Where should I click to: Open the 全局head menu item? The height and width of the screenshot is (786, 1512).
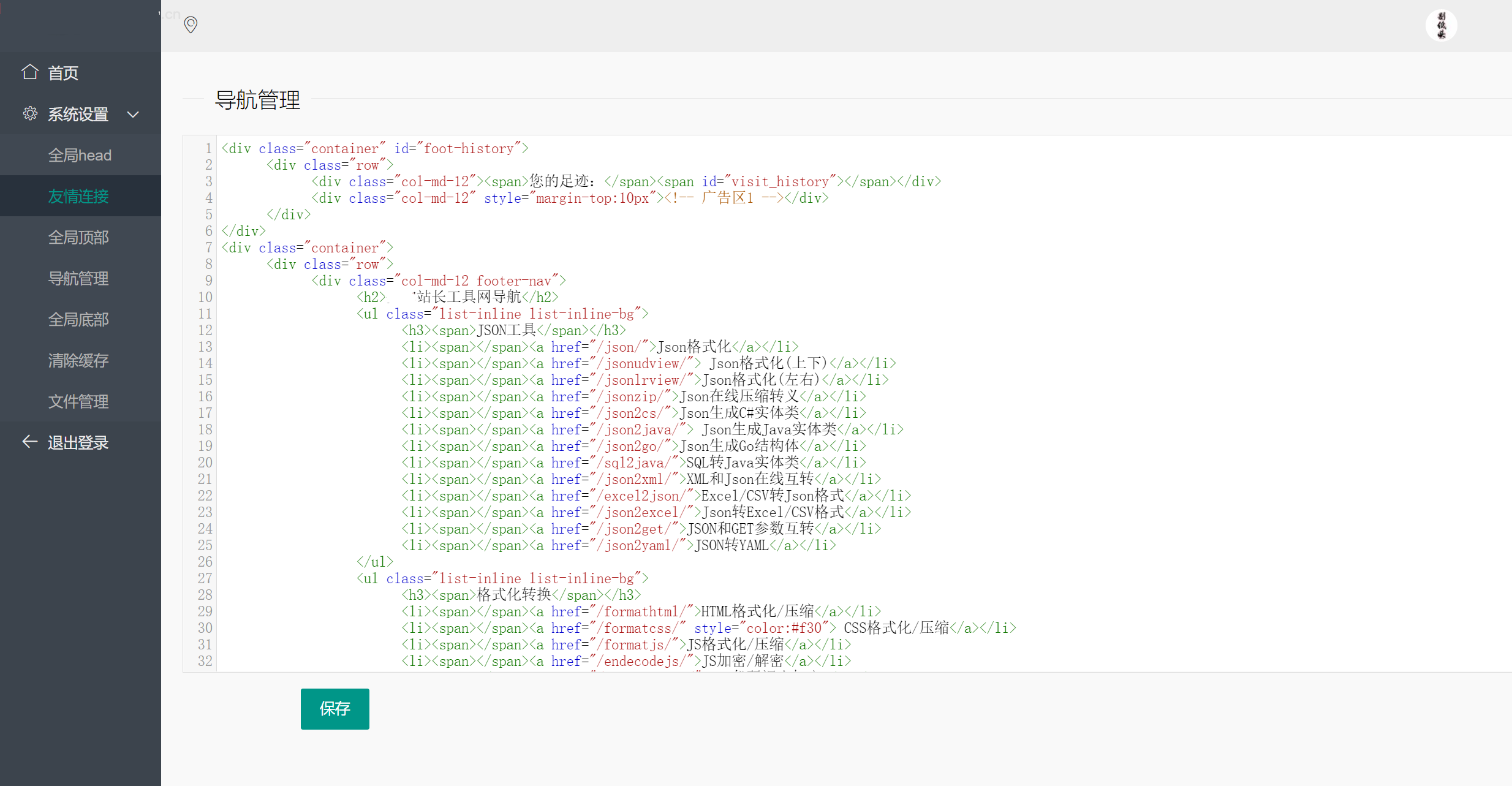(80, 155)
